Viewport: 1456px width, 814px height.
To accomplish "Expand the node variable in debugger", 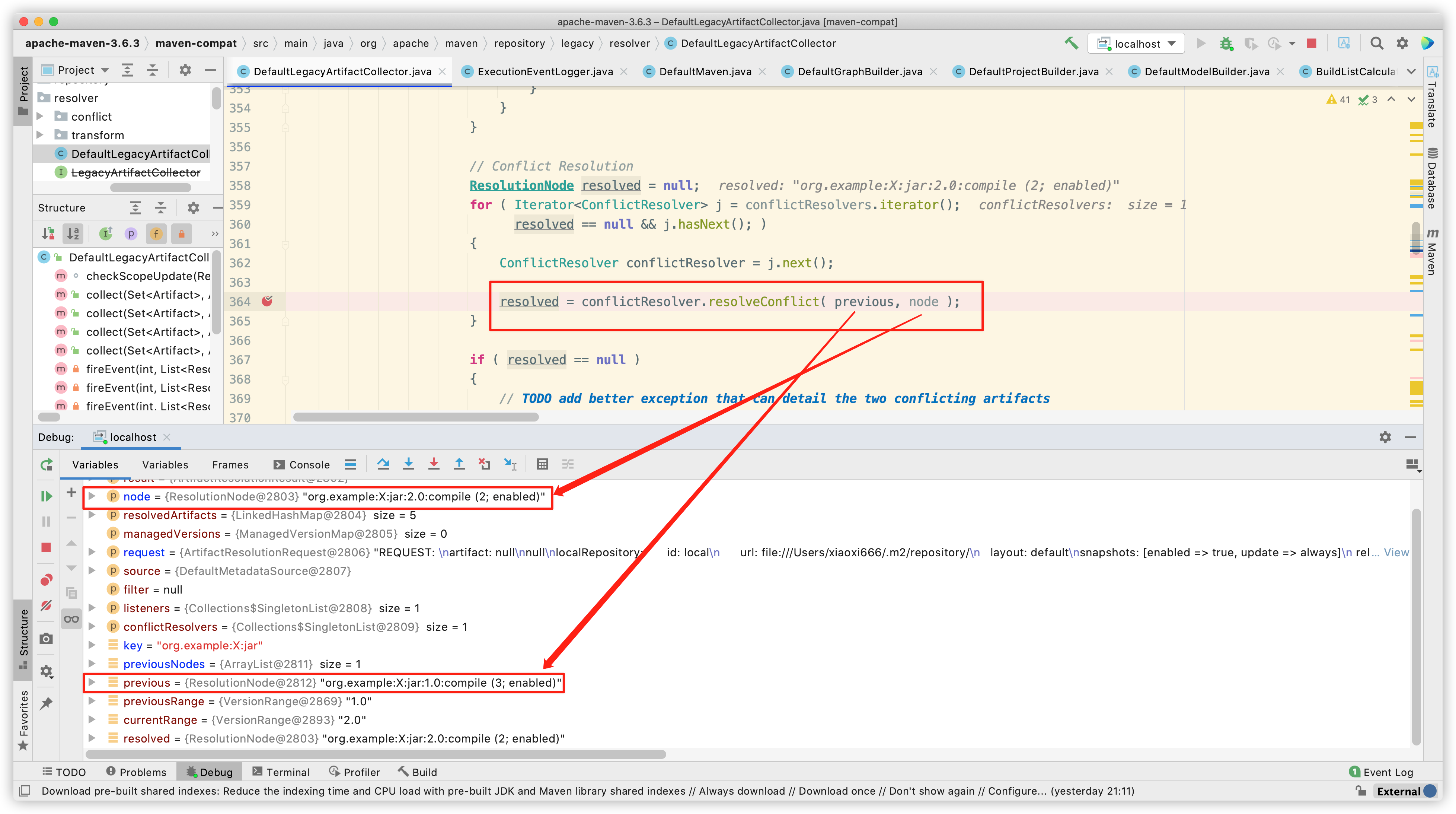I will (x=92, y=496).
